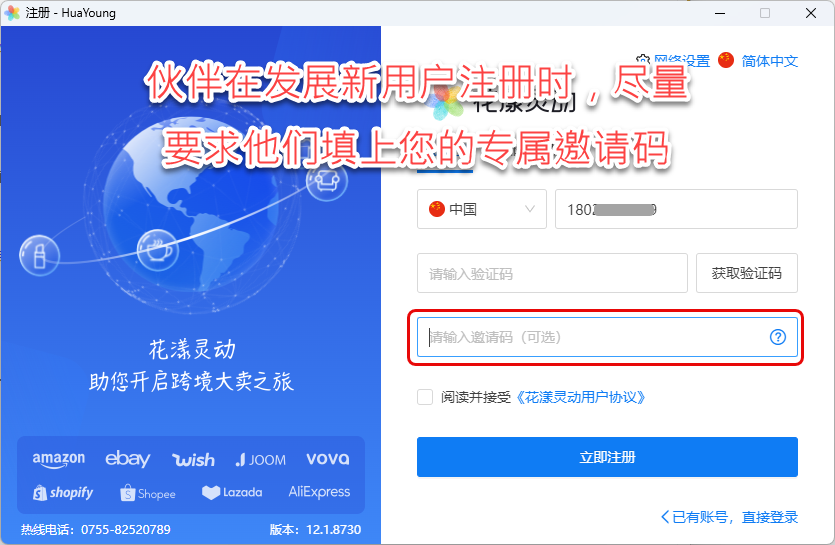Click the Shopify logo

63,493
